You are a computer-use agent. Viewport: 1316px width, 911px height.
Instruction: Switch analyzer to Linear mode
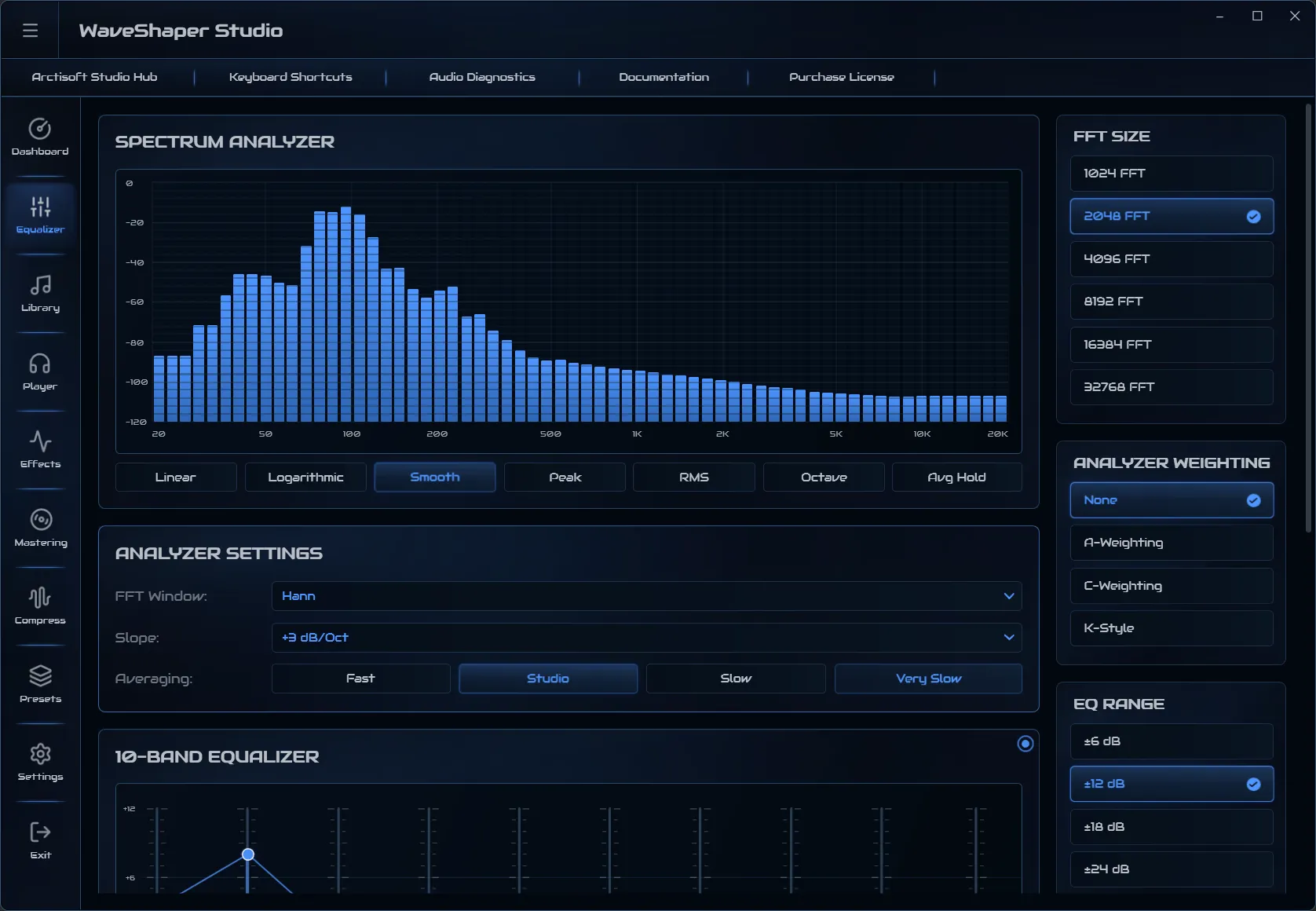(176, 477)
